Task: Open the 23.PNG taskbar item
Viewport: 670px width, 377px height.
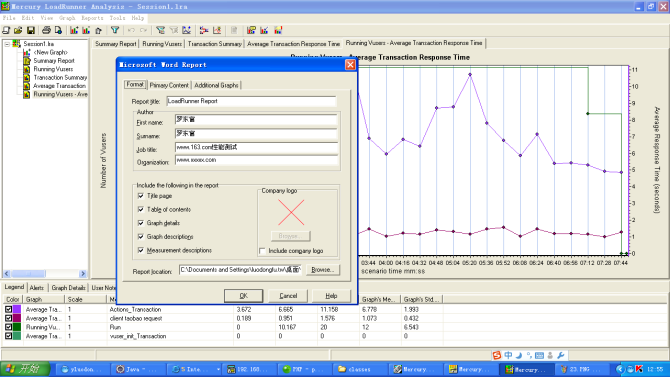Action: pyautogui.click(x=583, y=369)
